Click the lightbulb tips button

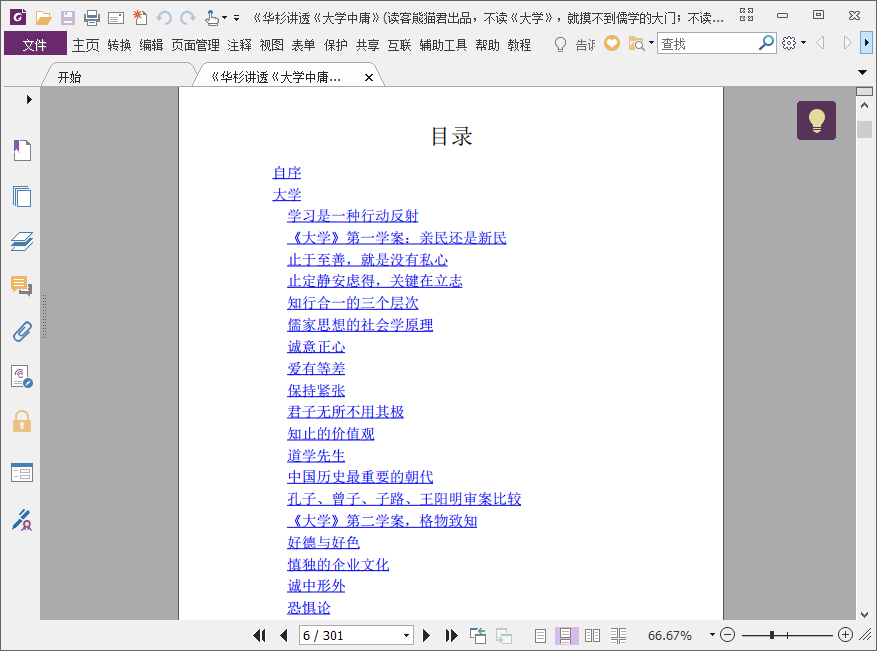tap(816, 120)
